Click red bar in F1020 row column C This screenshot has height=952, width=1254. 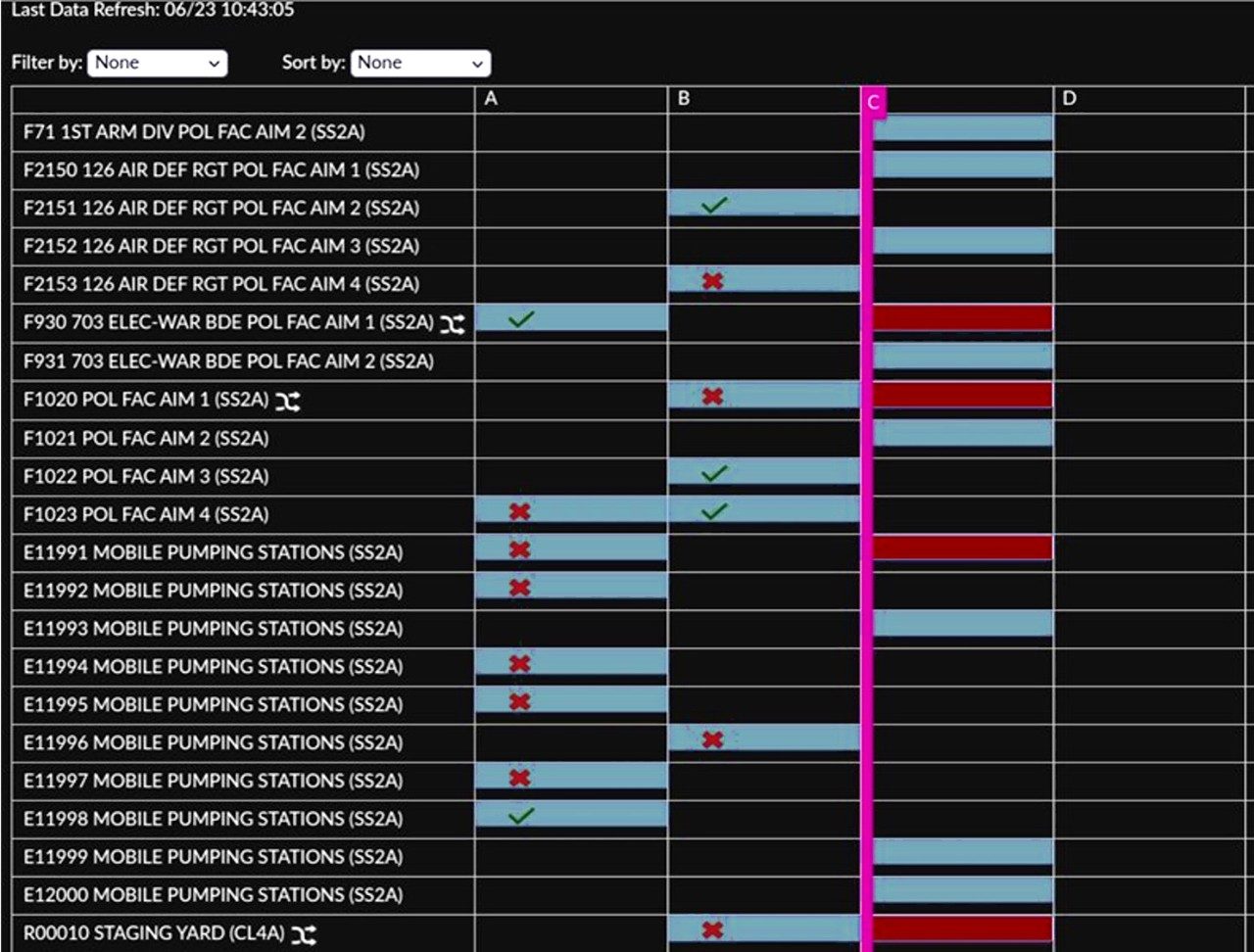[962, 395]
